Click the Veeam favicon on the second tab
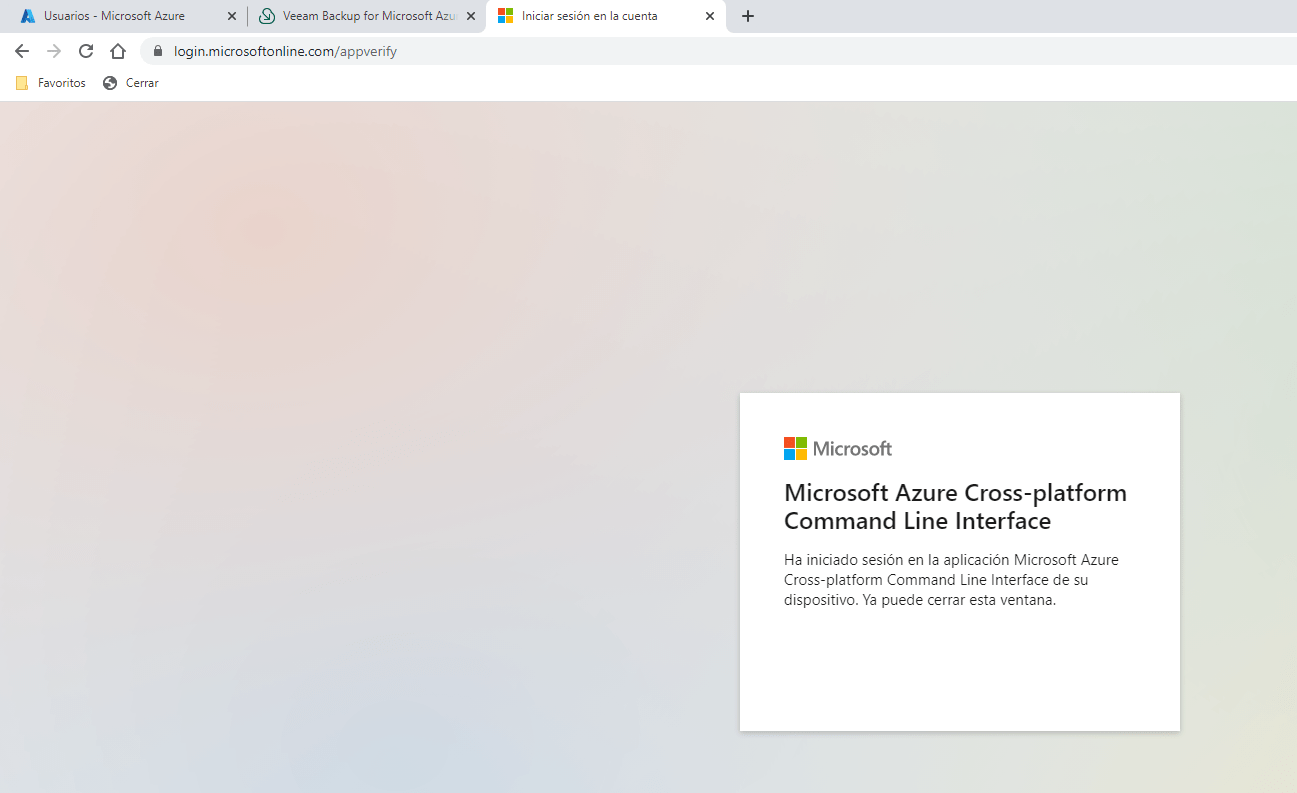This screenshot has height=793, width=1297. tap(267, 16)
